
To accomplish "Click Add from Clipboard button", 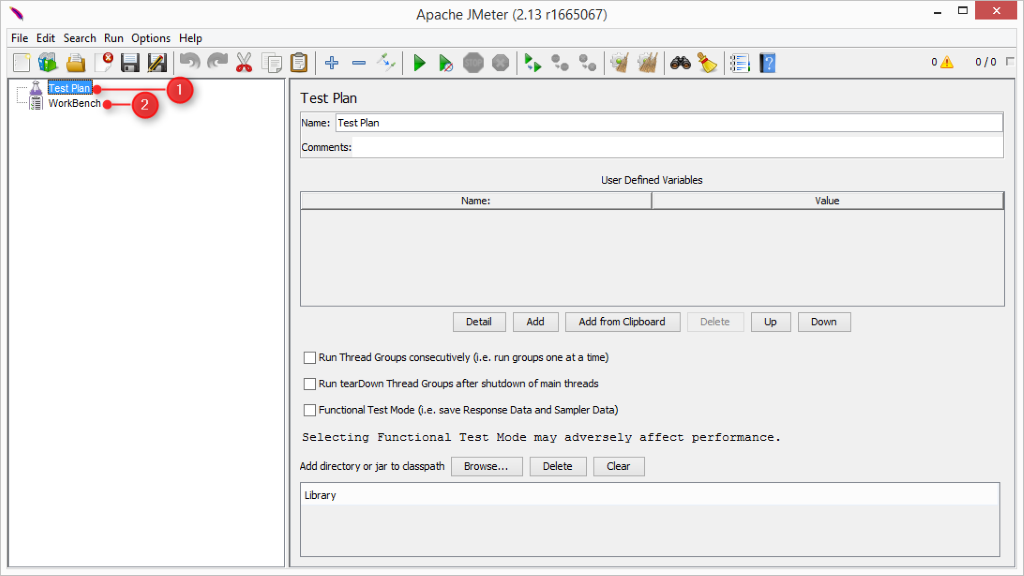I will point(622,322).
